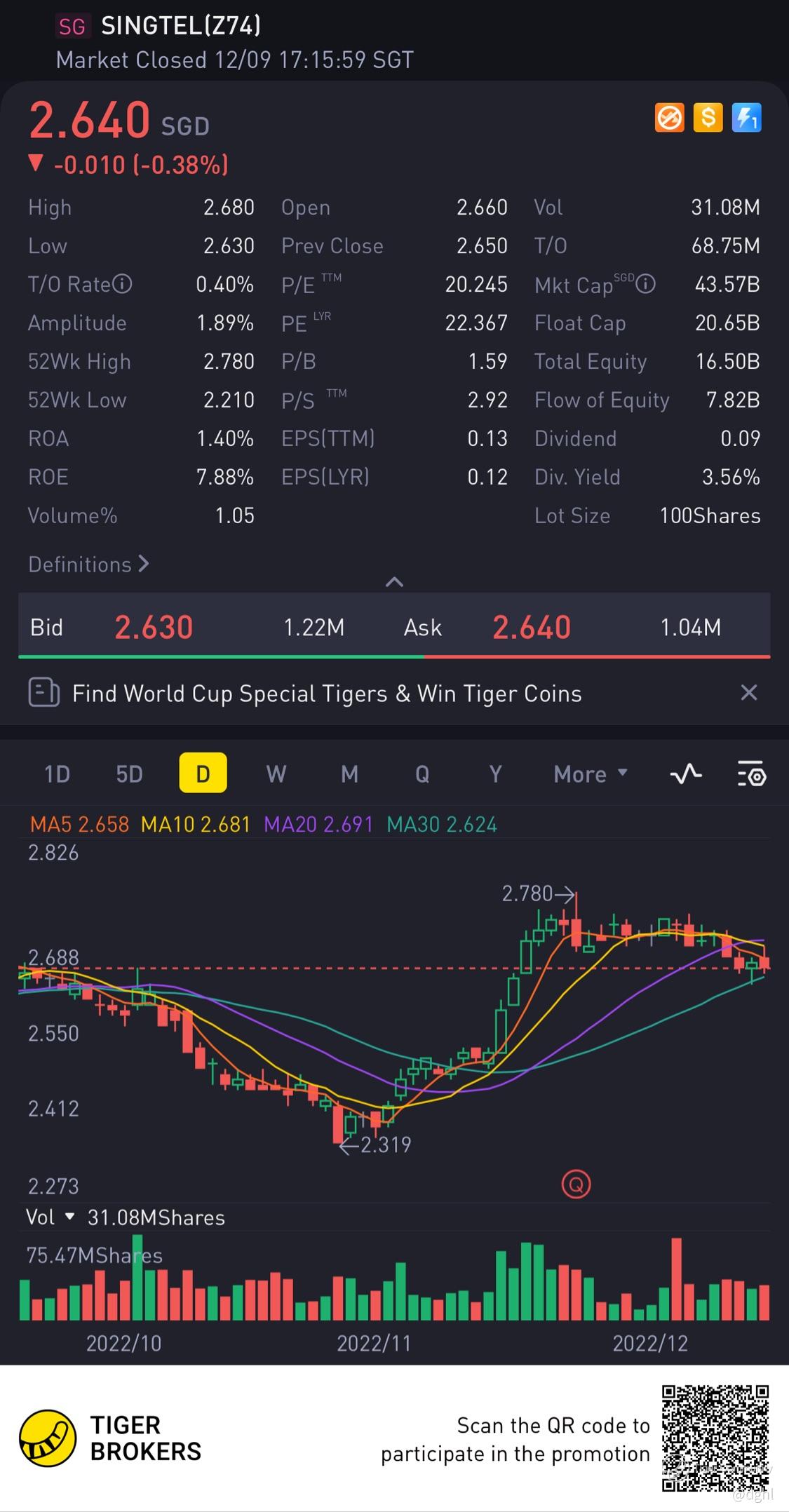
Task: Tap the Lot Size 100Shares value
Action: pyautogui.click(x=710, y=515)
